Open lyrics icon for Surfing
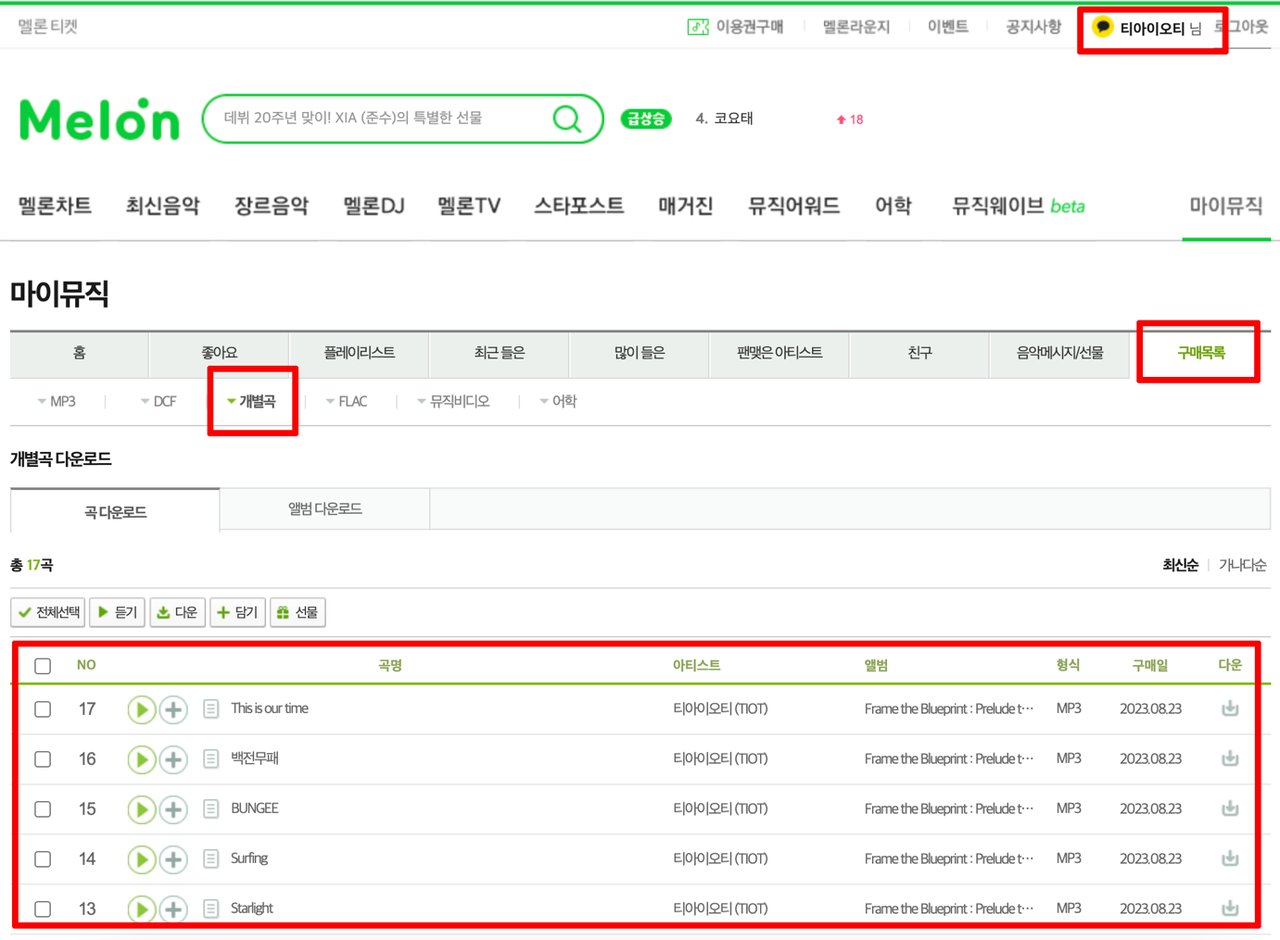The image size is (1280, 940). click(x=211, y=859)
